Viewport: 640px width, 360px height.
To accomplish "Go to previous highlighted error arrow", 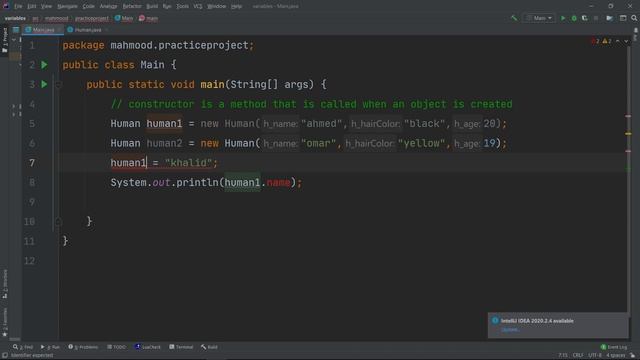I will 618,41.
